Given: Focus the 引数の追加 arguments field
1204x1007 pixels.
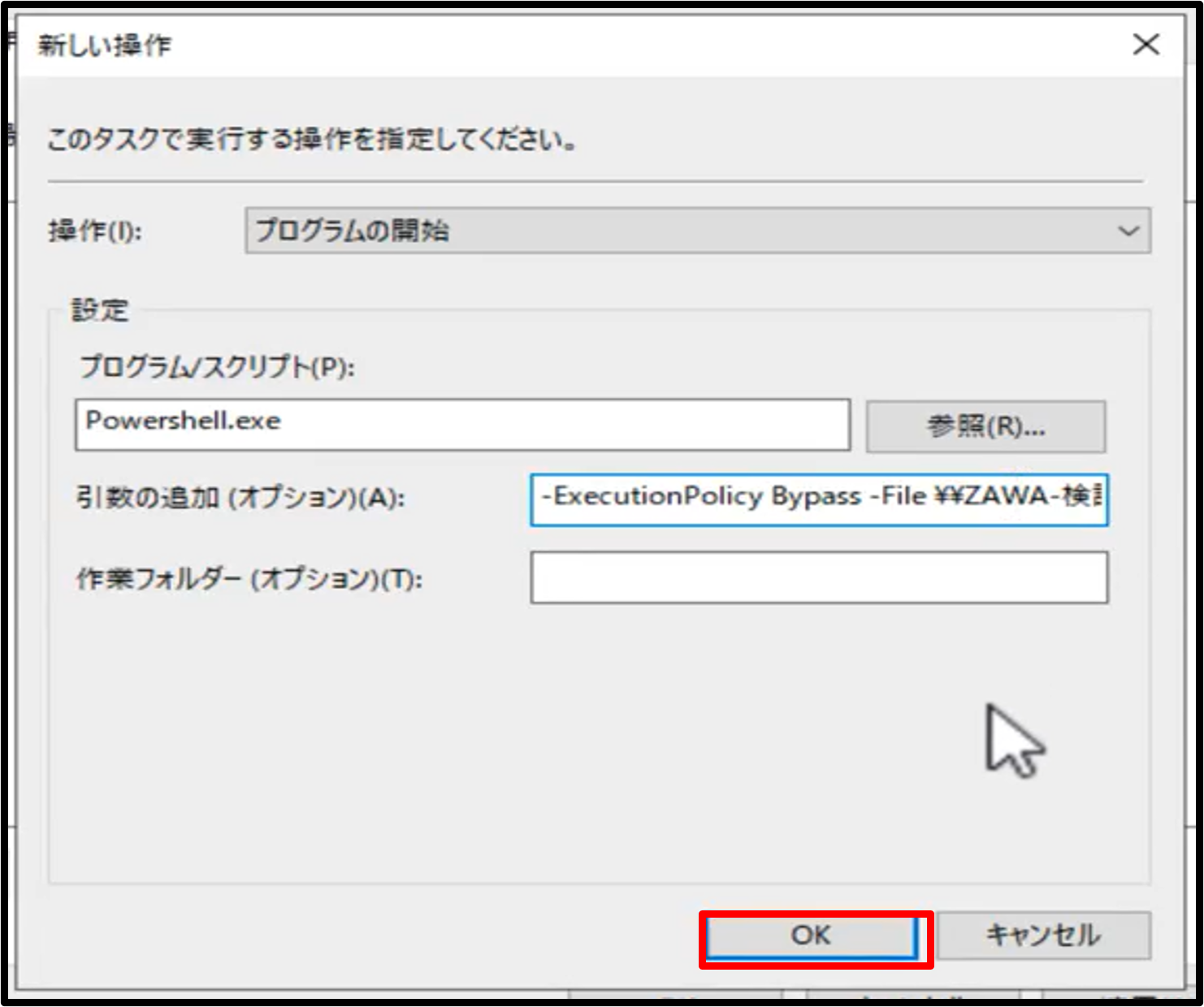Looking at the screenshot, I should [819, 499].
